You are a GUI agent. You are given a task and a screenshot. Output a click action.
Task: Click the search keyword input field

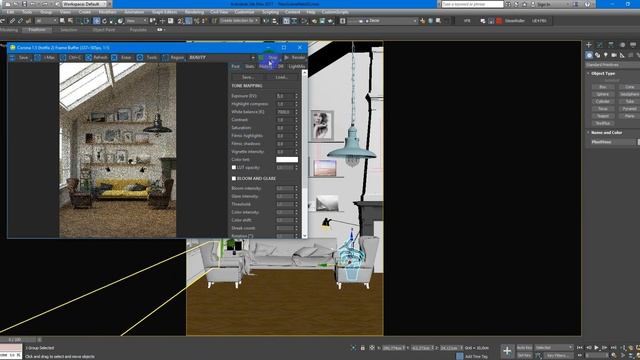(472, 4)
